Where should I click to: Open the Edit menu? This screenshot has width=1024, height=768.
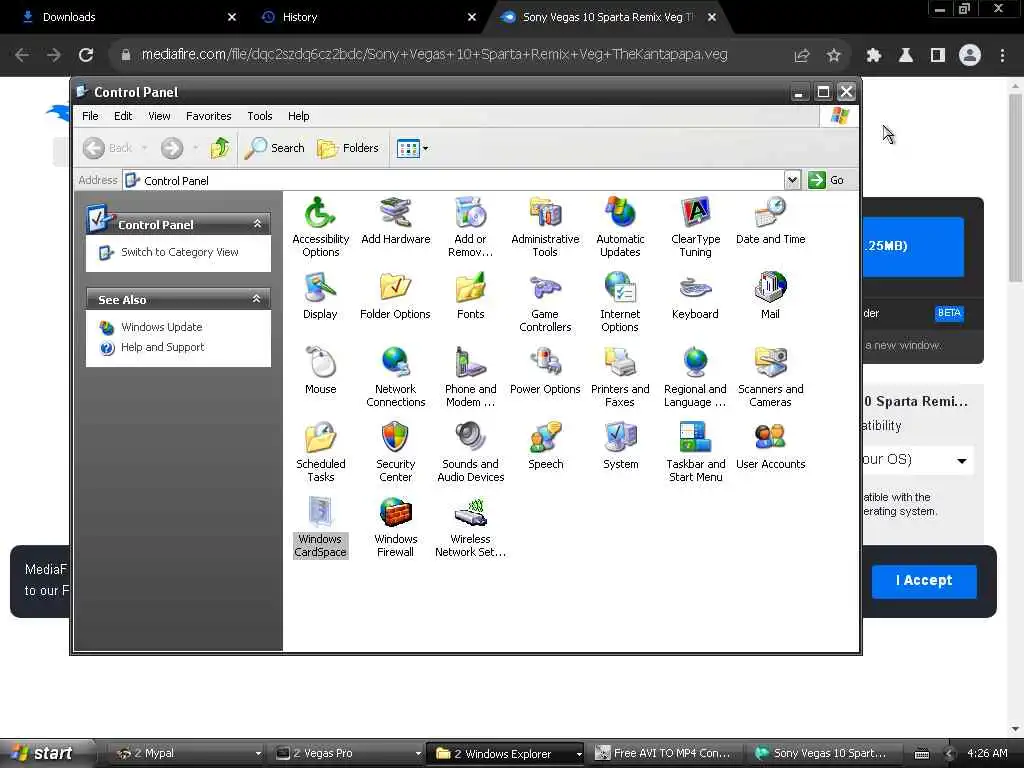pos(123,116)
